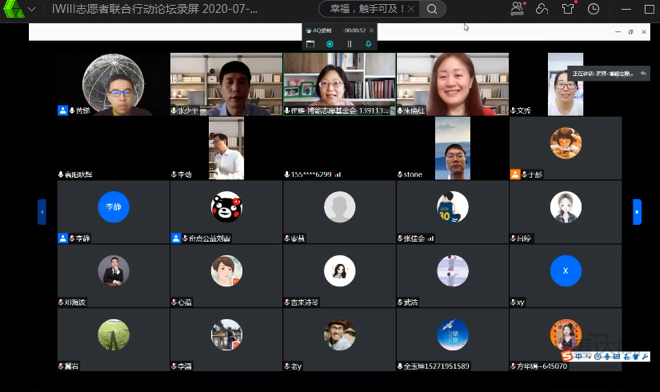Click the reply arrow on the speaking notice
The image size is (660, 392).
coord(643,73)
